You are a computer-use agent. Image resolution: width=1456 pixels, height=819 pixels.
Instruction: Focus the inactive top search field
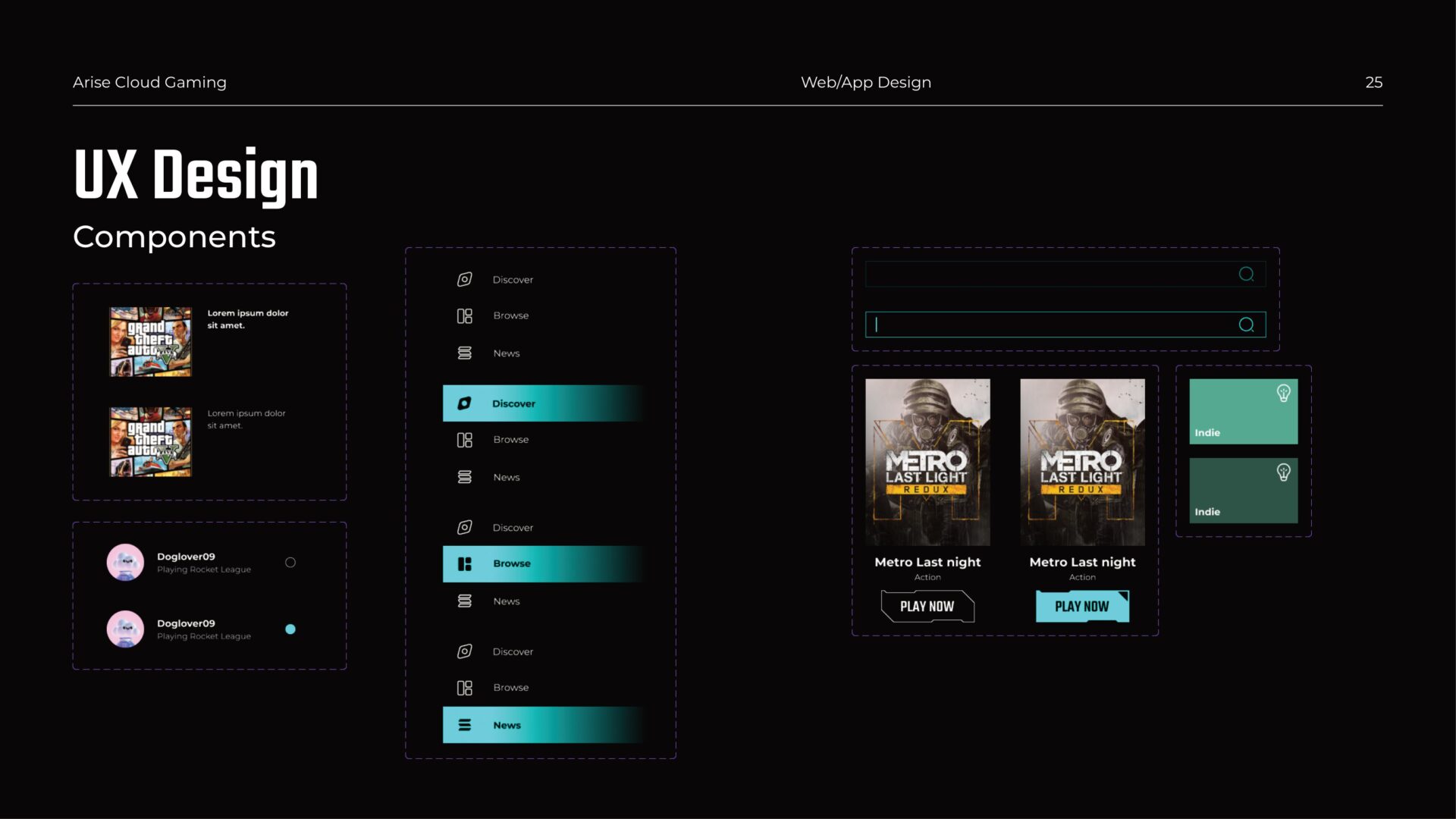(1065, 274)
